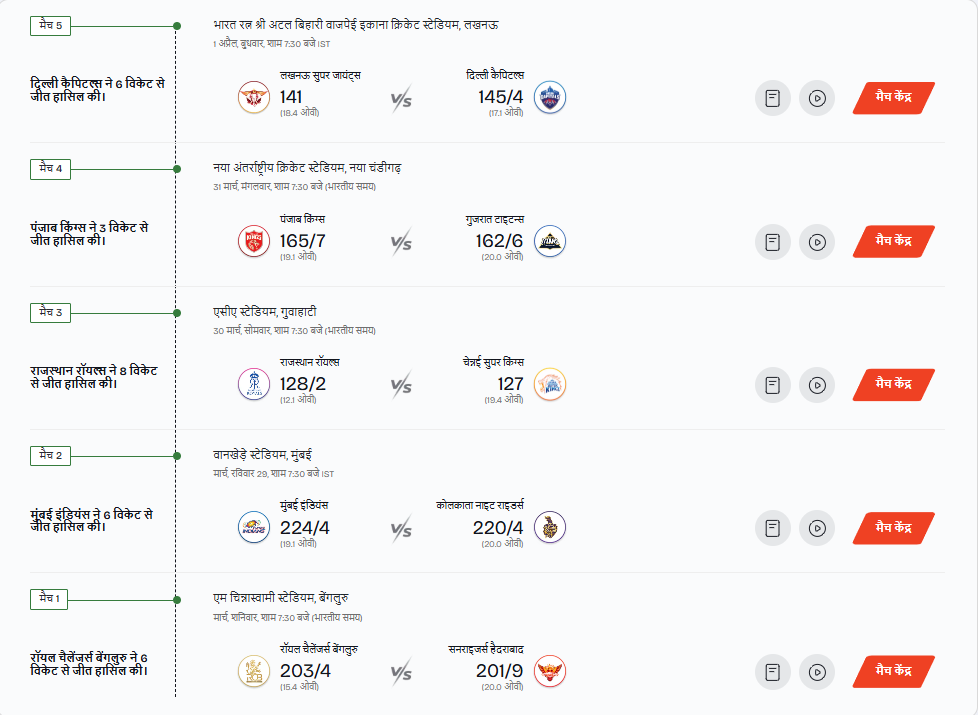Viewport: 978px width, 715px height.
Task: Click the Delhi Capitals team logo
Action: 549,98
